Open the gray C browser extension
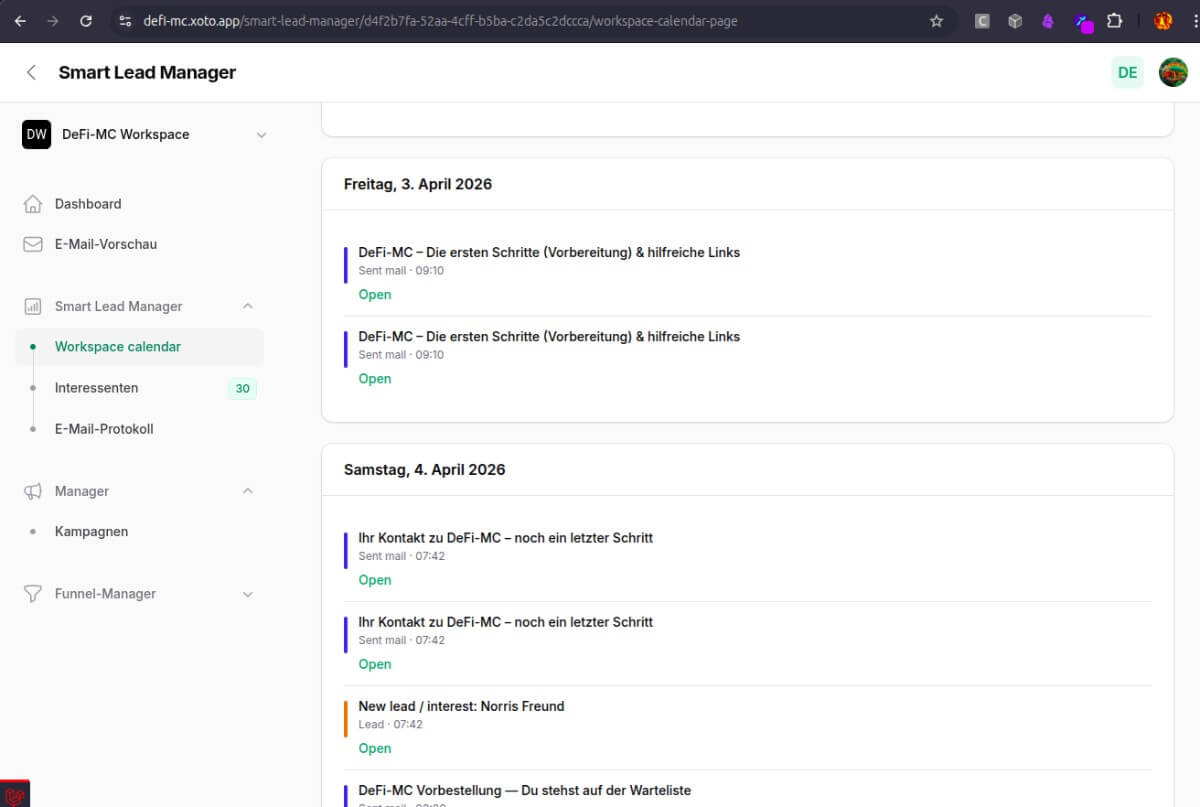The height and width of the screenshot is (807, 1200). [x=982, y=20]
